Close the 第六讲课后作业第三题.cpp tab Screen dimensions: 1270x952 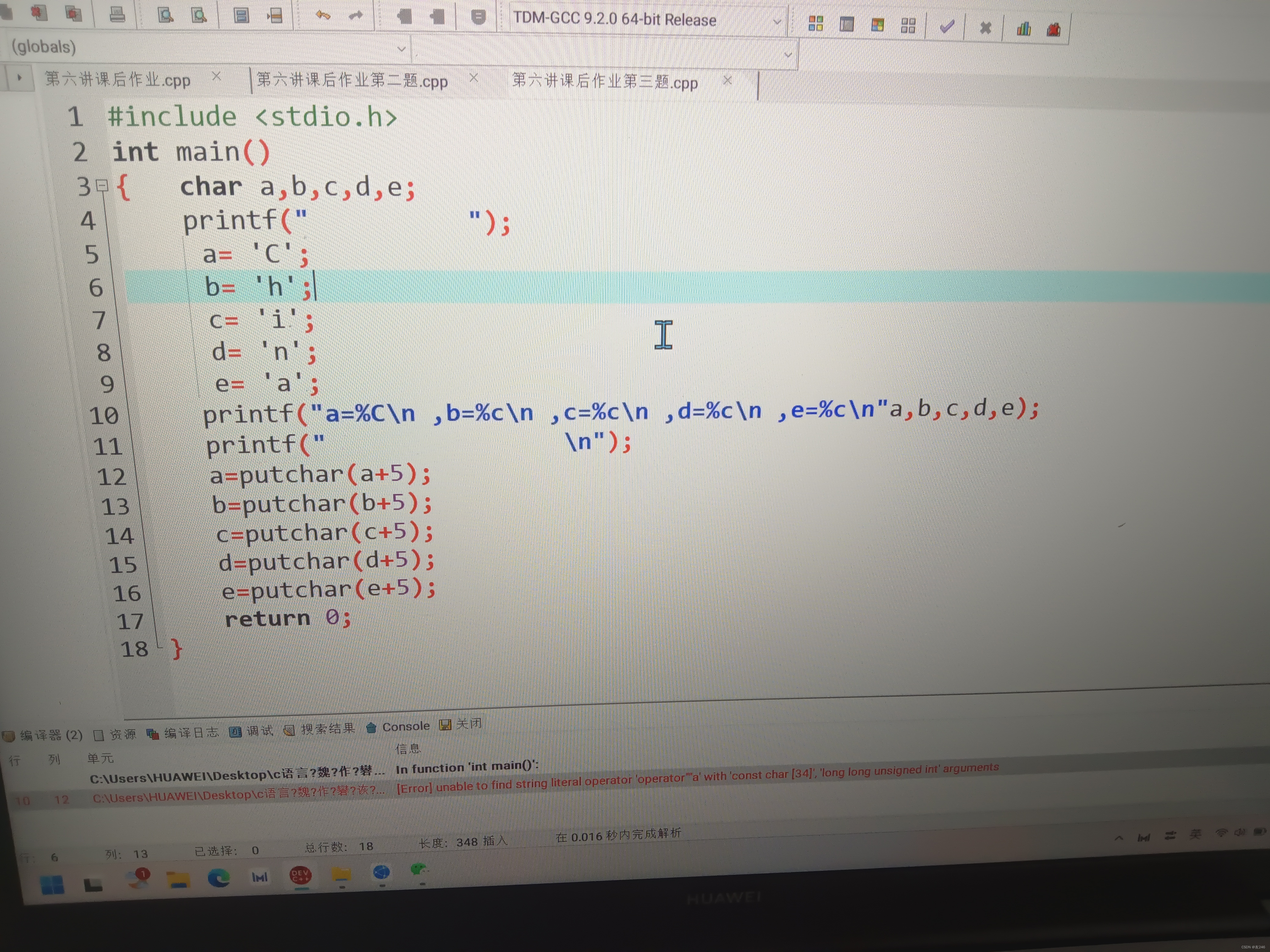click(728, 80)
